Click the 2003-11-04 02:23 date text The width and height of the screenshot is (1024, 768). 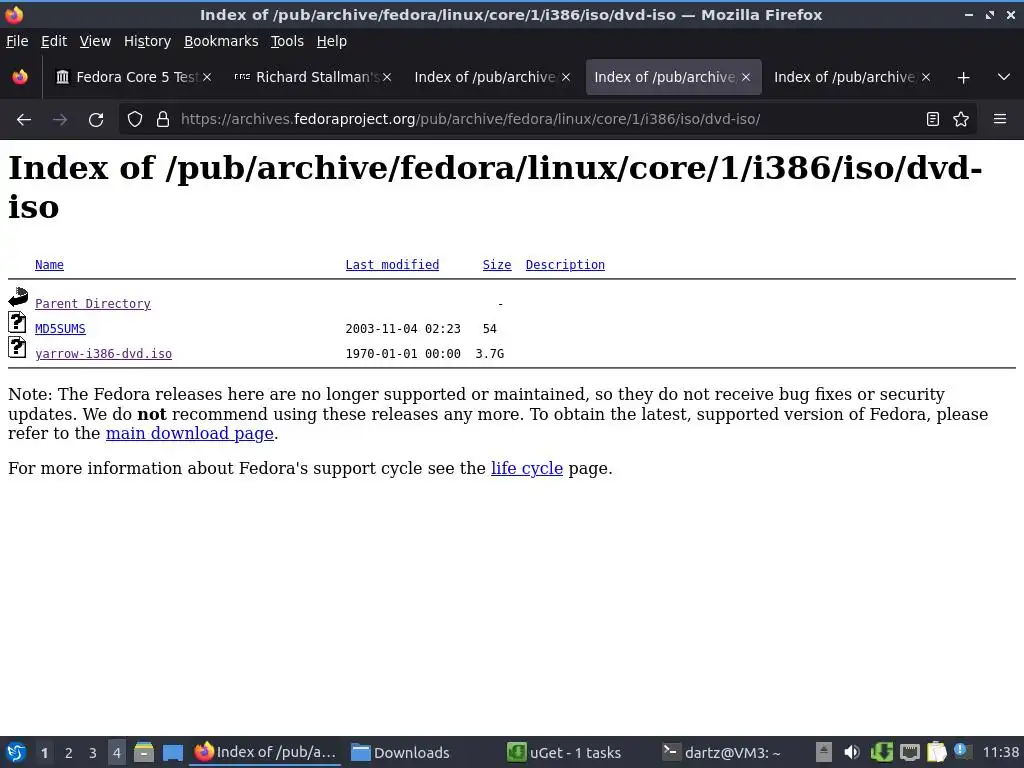[x=403, y=328]
